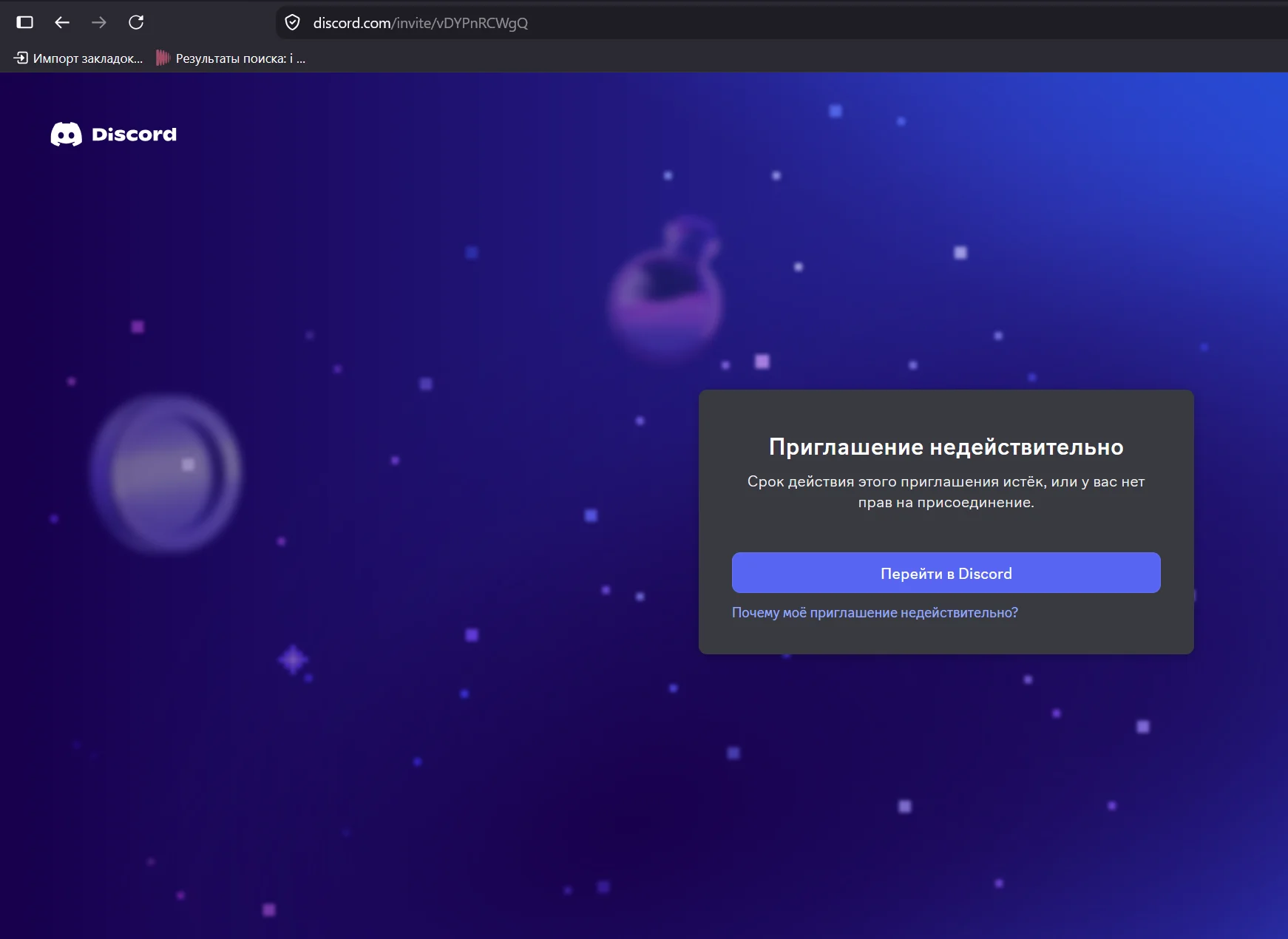Viewport: 1288px width, 939px height.
Task: Go back using the back arrow
Action: coord(62,22)
